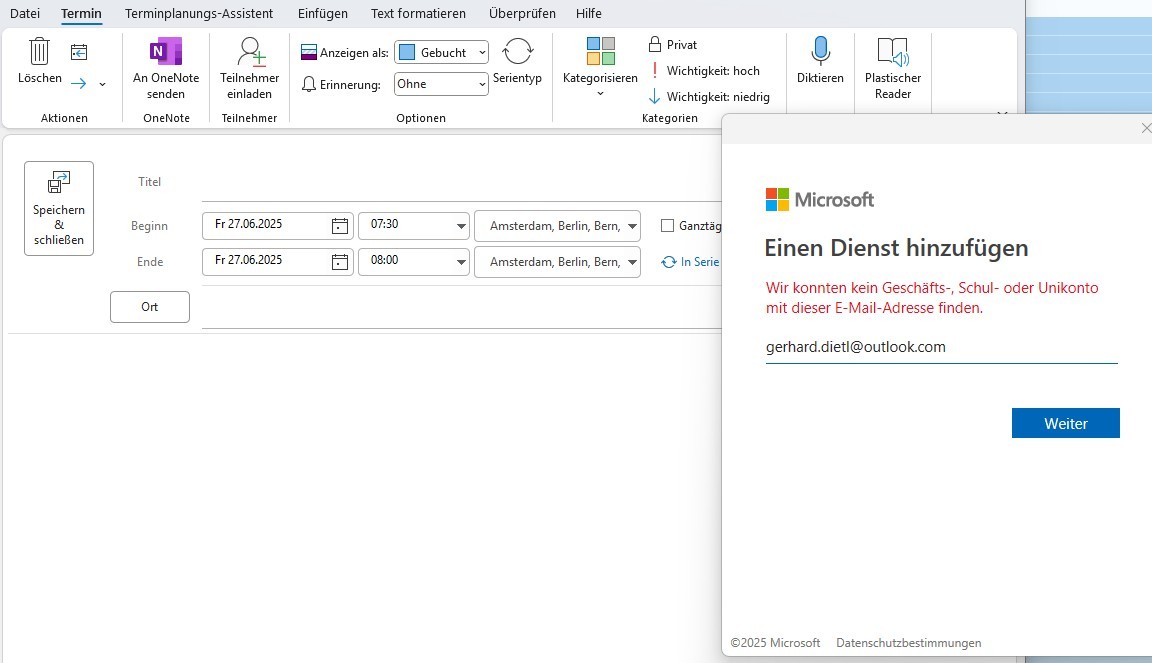The image size is (1152, 663).
Task: Click the Ort button
Action: click(150, 307)
